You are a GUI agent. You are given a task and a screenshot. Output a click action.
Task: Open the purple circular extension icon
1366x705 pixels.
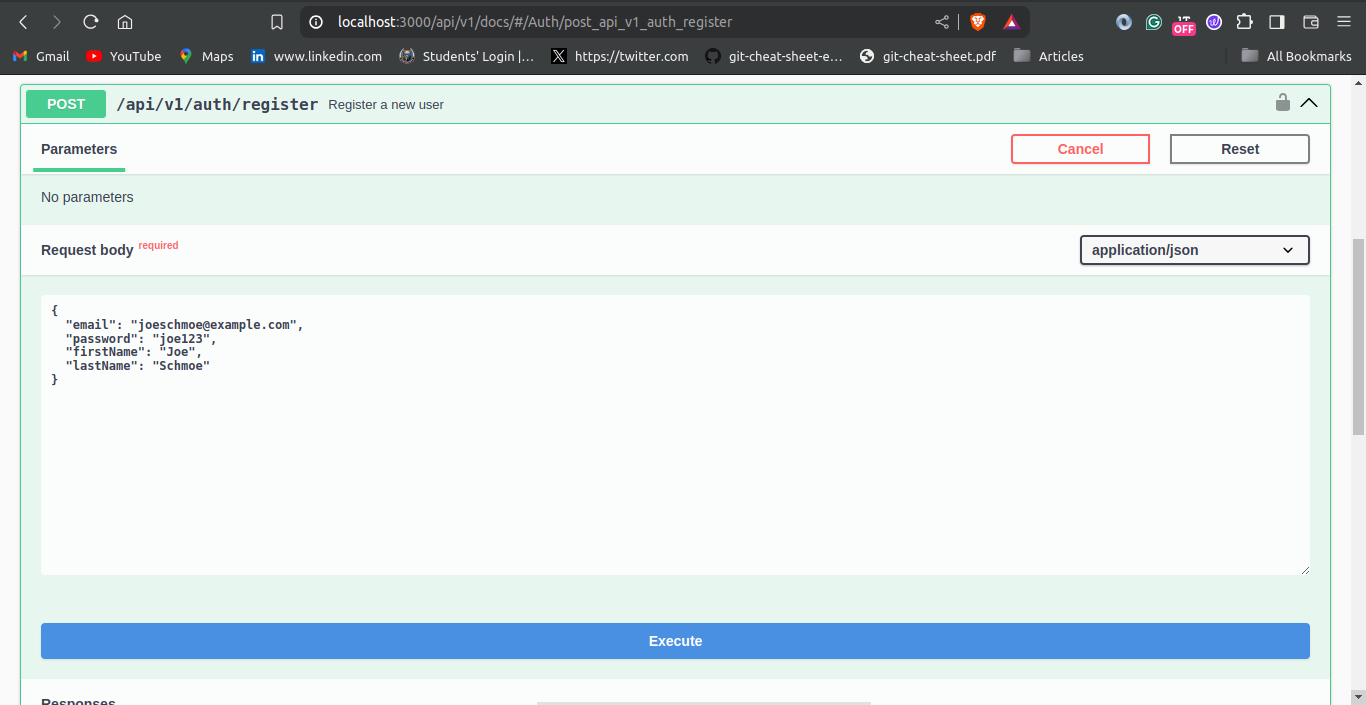click(x=1214, y=21)
